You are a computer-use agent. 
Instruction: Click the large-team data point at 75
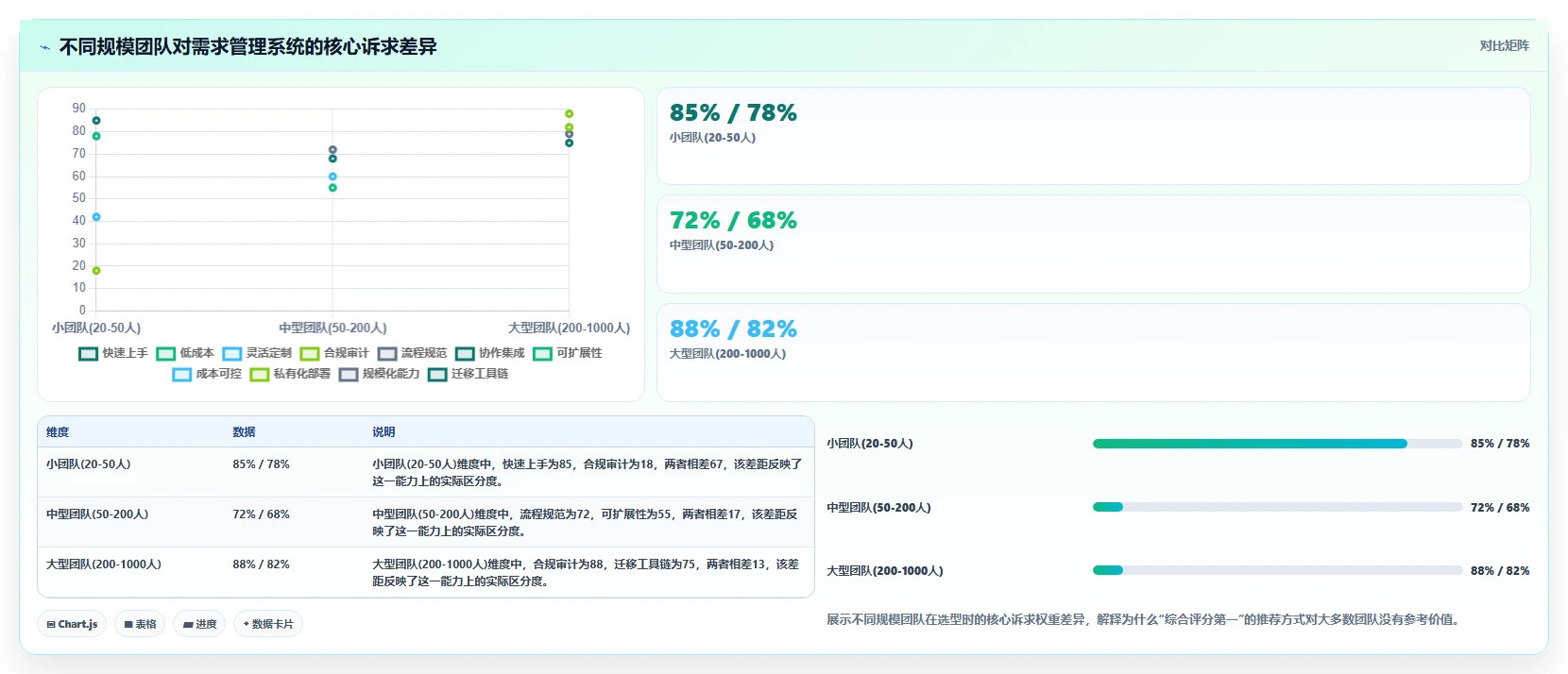[569, 143]
